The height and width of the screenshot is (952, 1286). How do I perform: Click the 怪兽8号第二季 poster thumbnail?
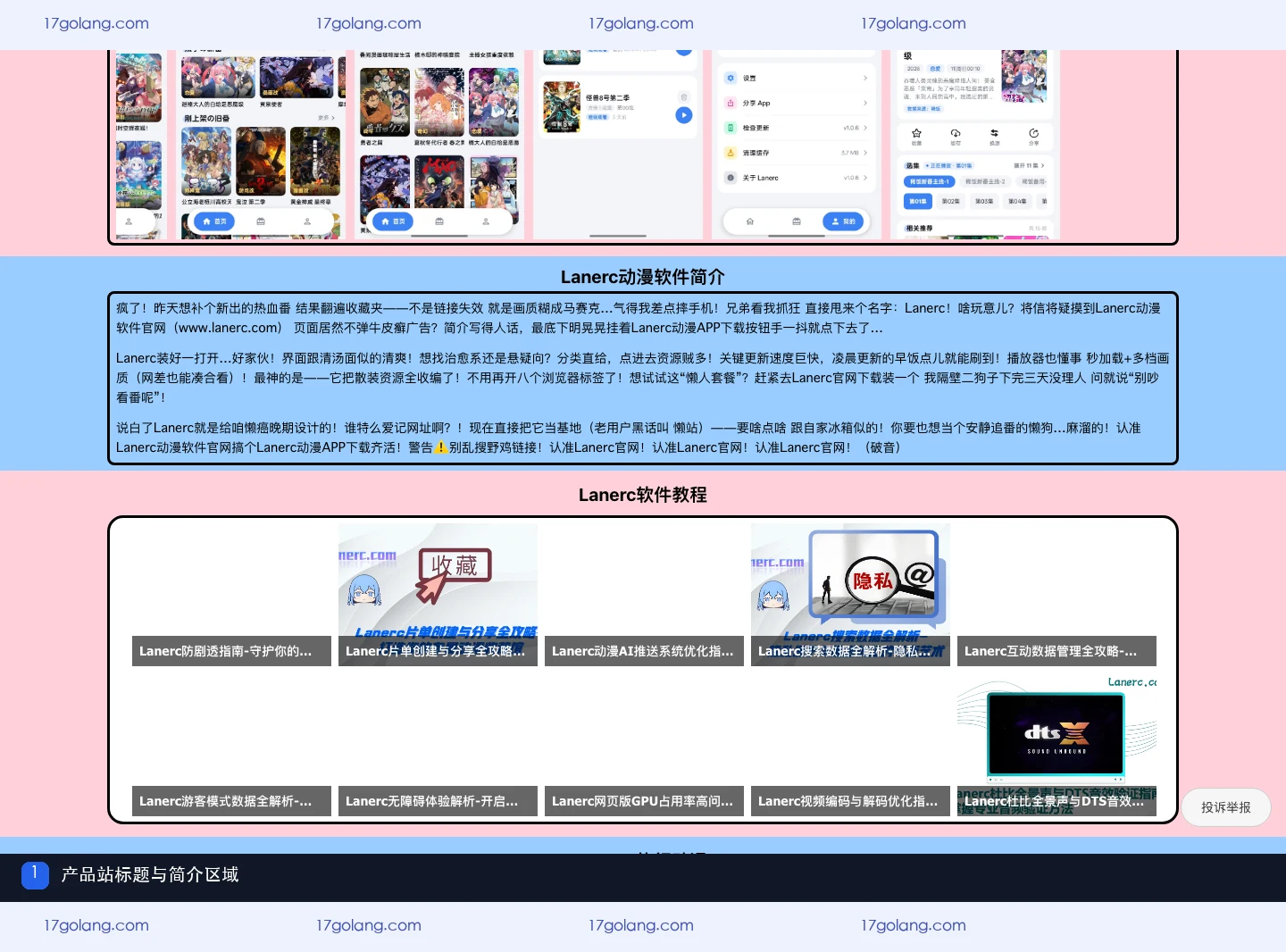pos(562,107)
